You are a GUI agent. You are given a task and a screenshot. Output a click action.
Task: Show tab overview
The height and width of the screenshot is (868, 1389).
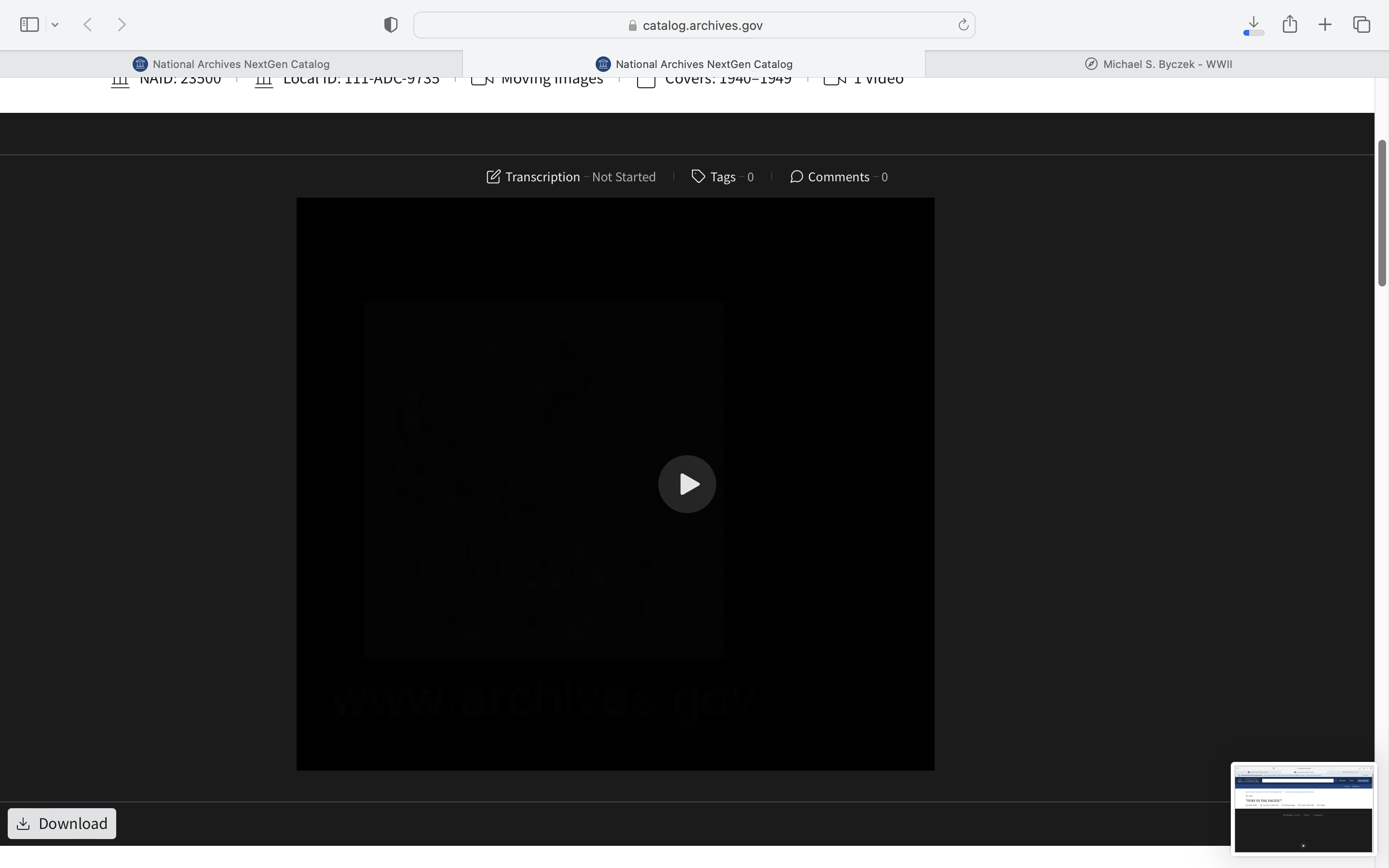pyautogui.click(x=1362, y=25)
